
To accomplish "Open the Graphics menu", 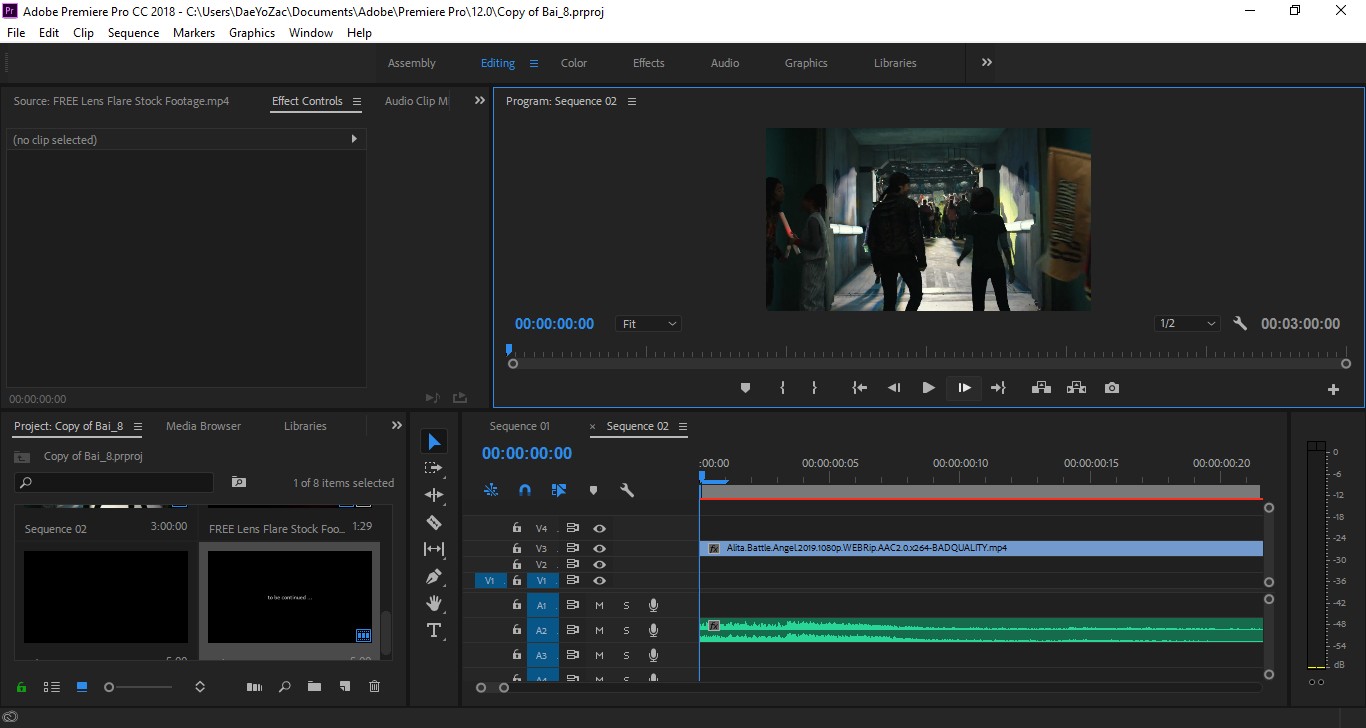I will point(252,33).
